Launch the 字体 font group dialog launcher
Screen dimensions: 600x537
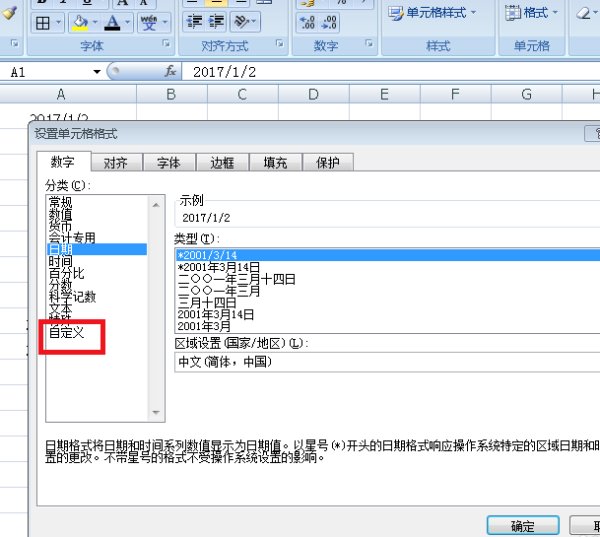coord(166,43)
